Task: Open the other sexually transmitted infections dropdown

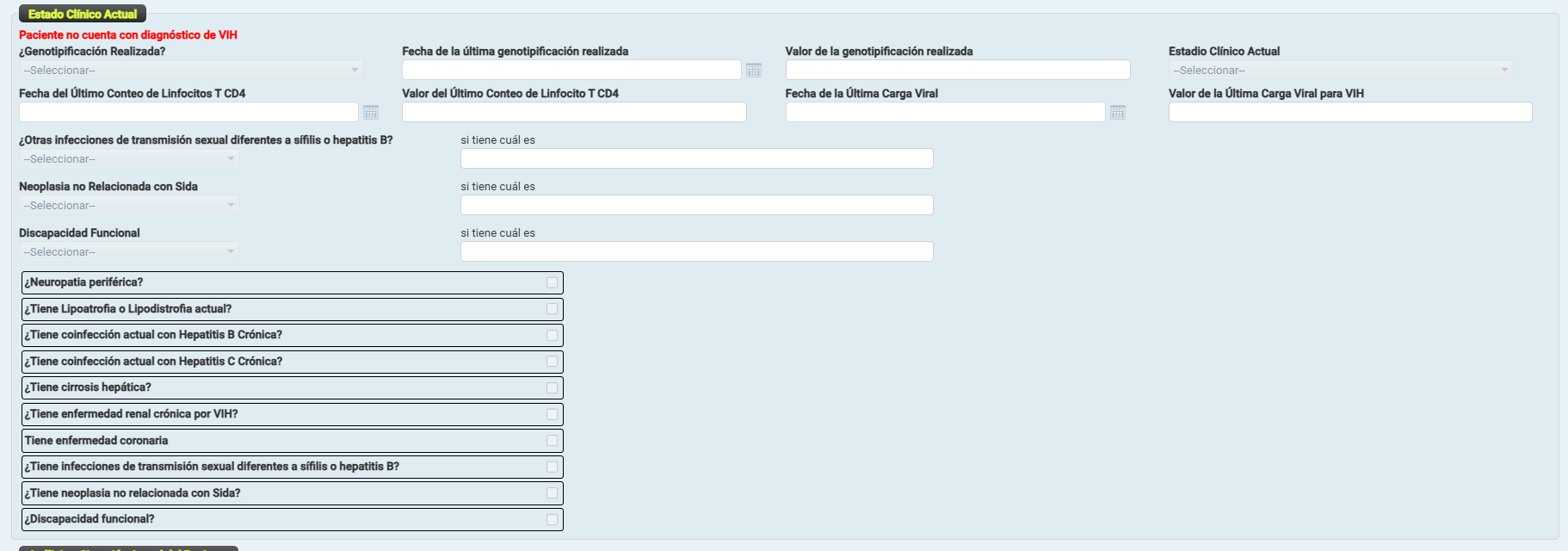Action: click(129, 159)
